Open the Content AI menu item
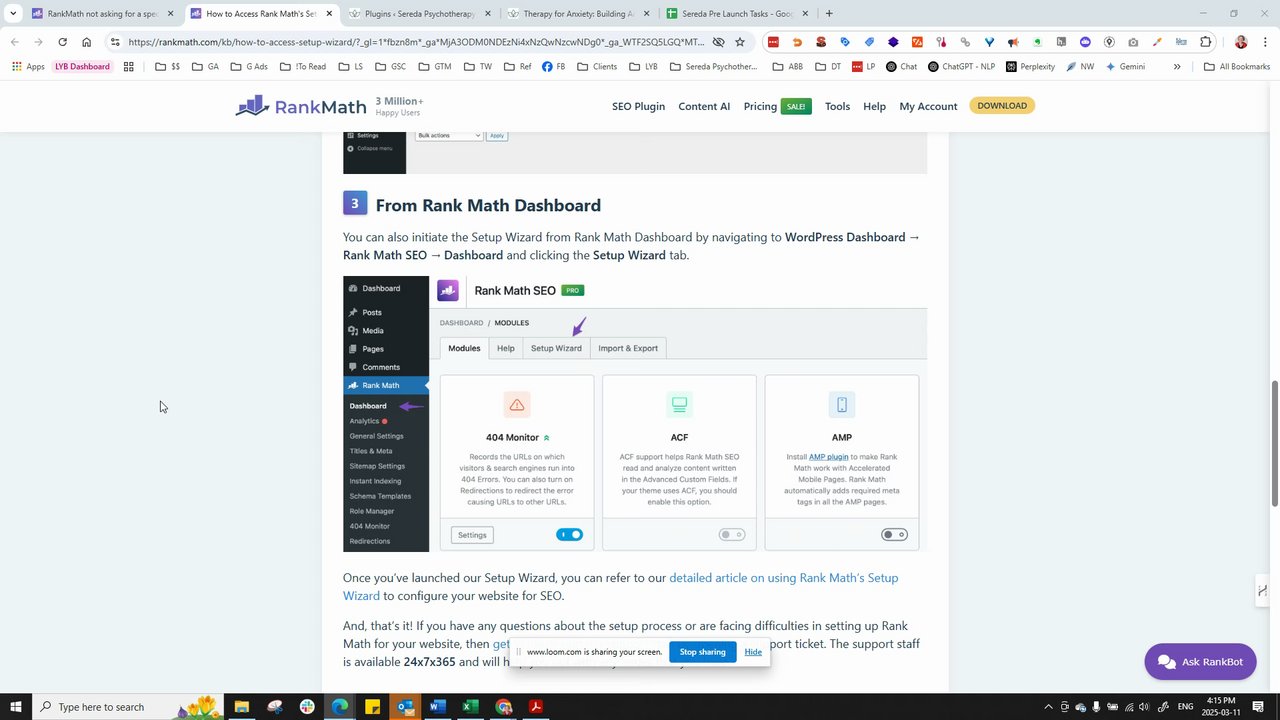Viewport: 1280px width, 720px height. [x=704, y=106]
